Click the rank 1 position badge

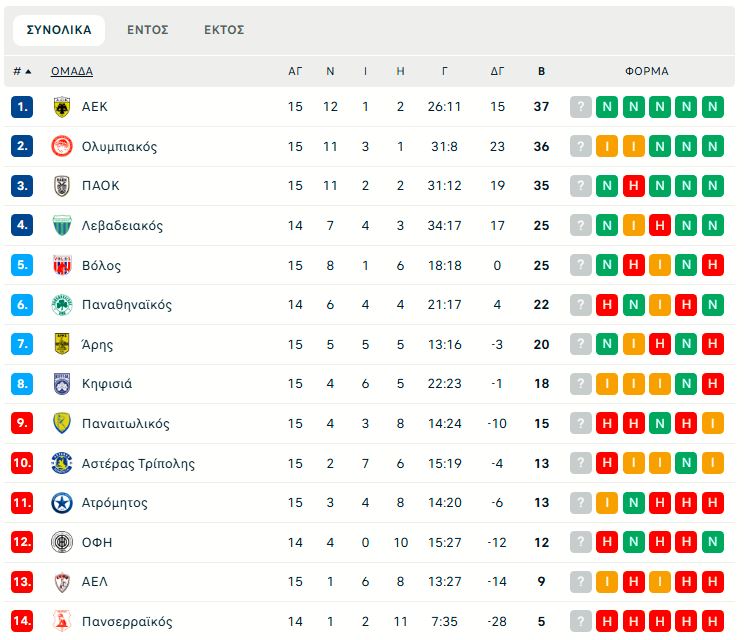pos(22,107)
